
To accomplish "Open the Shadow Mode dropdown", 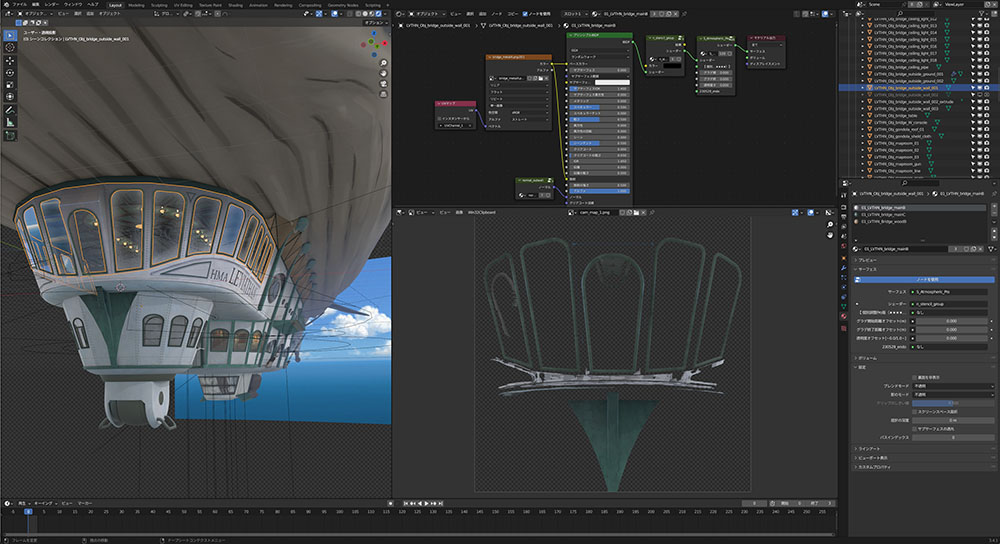I will tap(953, 395).
